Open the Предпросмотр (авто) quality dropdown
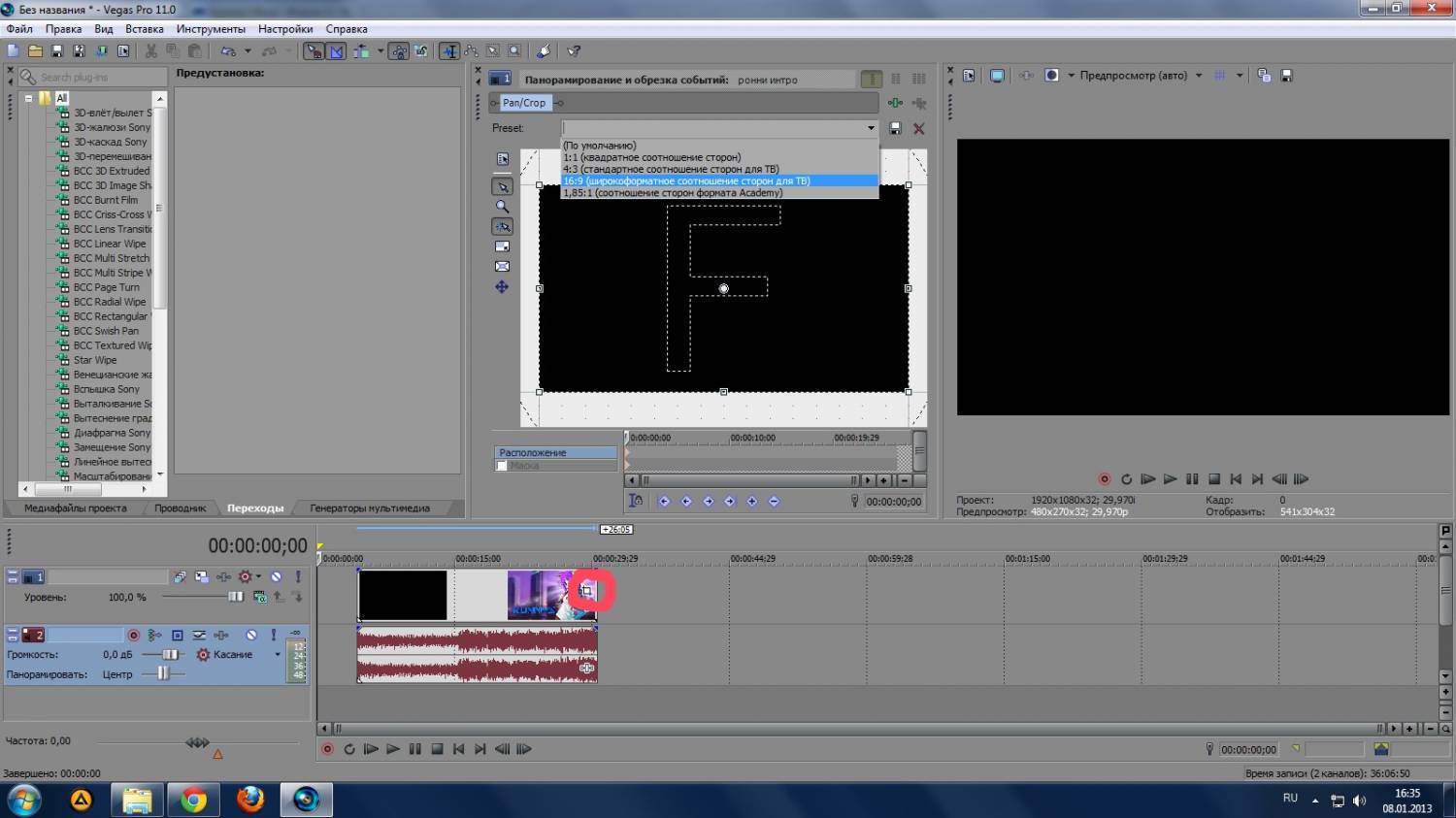This screenshot has width=1456, height=818. (1199, 76)
